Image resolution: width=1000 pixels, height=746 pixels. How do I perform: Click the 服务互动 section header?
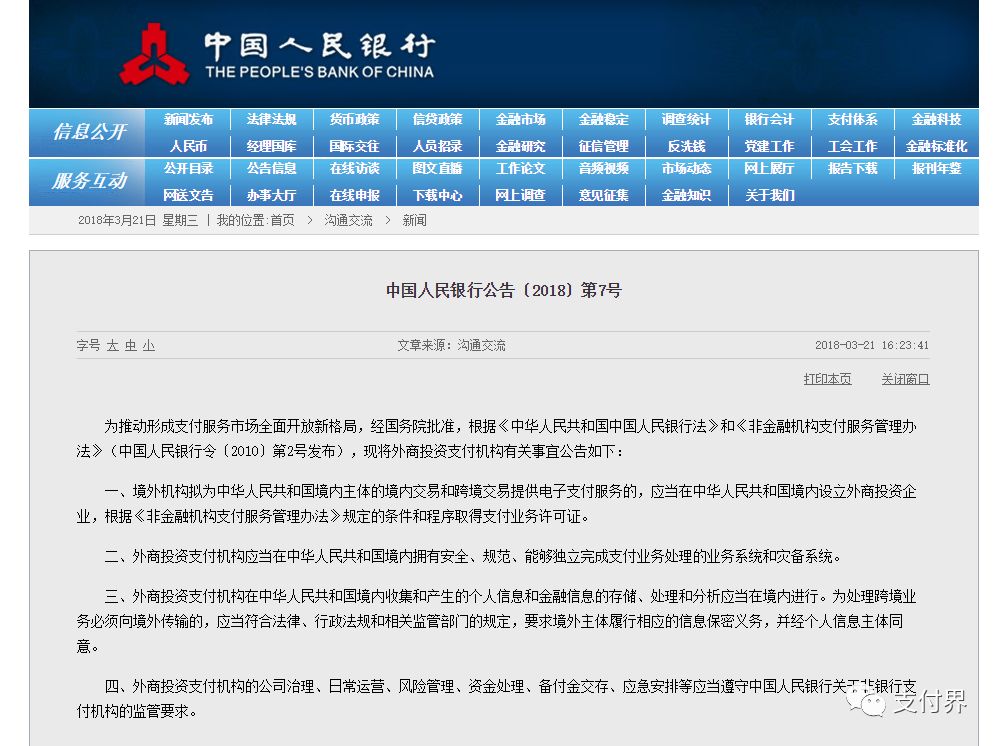pos(89,181)
